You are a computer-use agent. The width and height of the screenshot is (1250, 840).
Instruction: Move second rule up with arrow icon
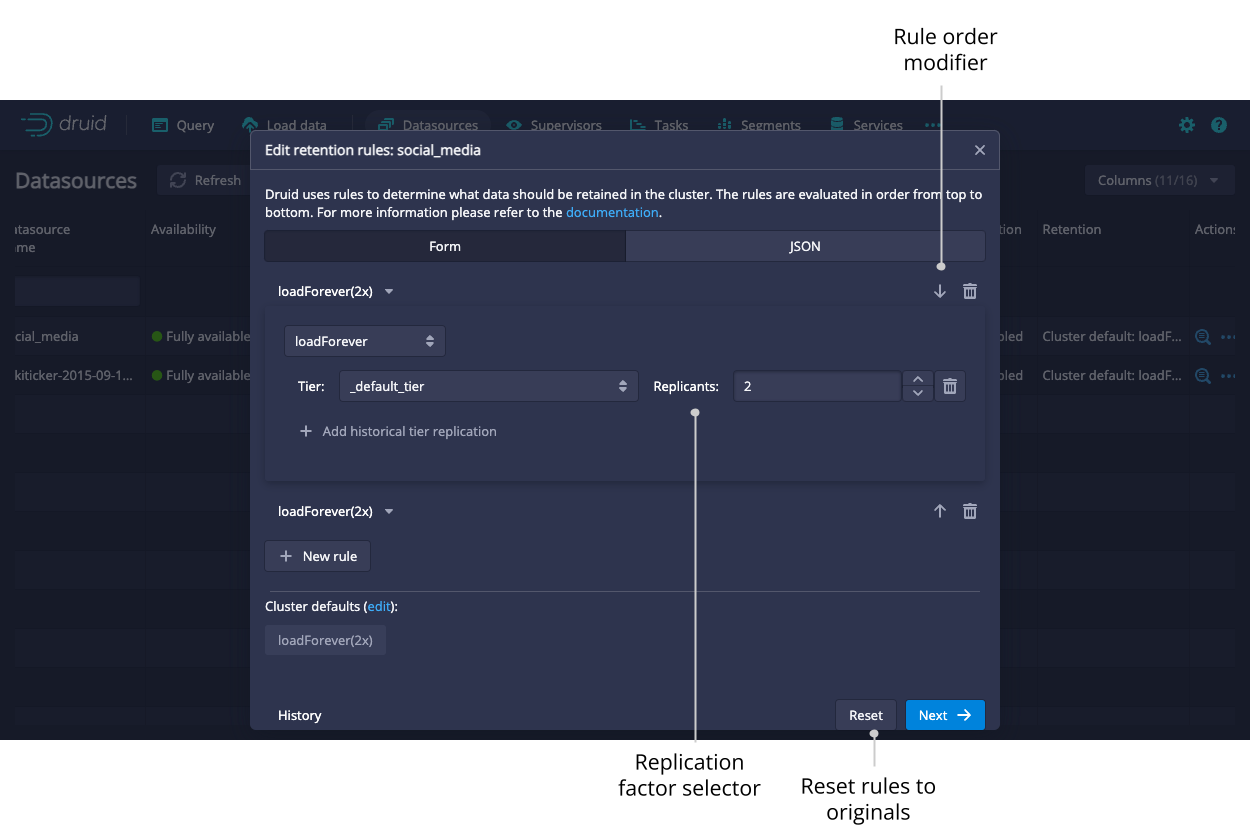pos(939,511)
